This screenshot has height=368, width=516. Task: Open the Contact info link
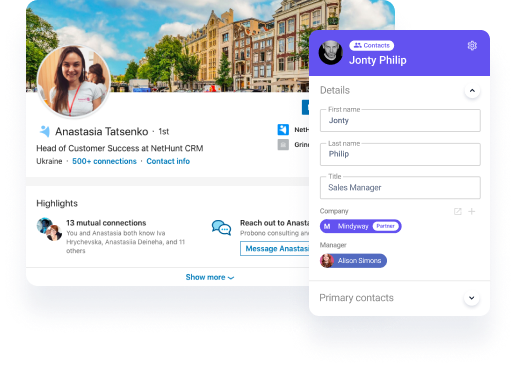[x=168, y=161]
